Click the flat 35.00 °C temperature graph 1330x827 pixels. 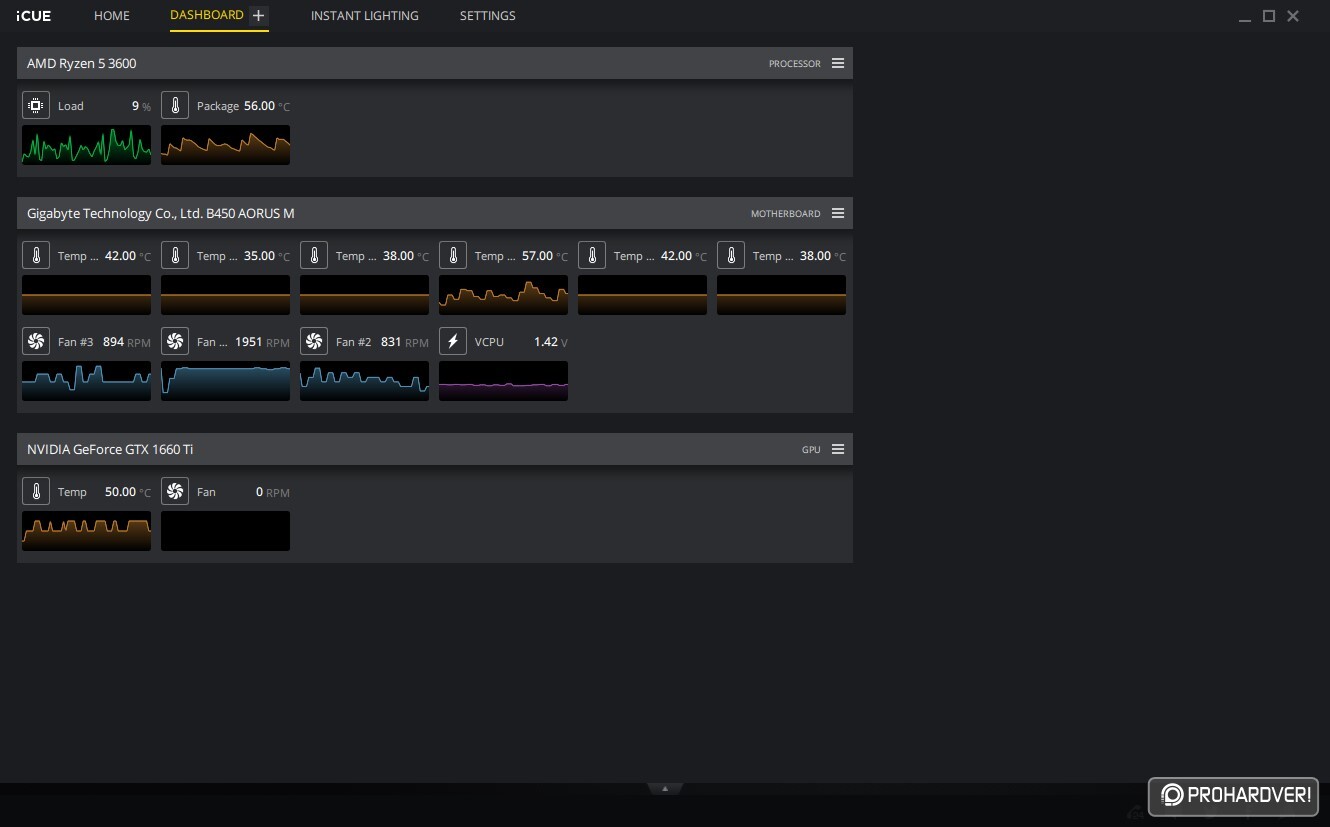tap(225, 295)
